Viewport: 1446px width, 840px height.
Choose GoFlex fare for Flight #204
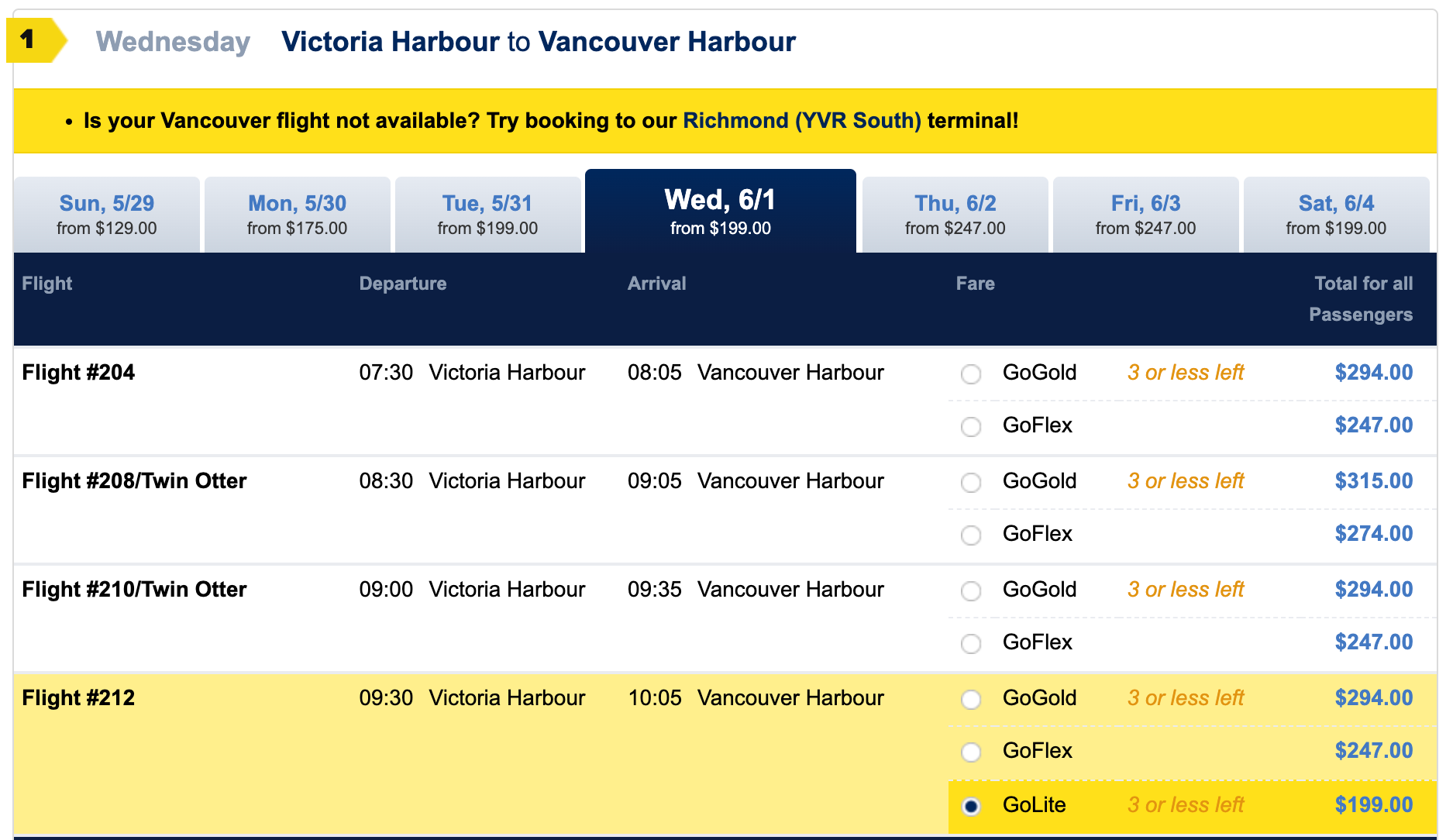click(x=970, y=426)
